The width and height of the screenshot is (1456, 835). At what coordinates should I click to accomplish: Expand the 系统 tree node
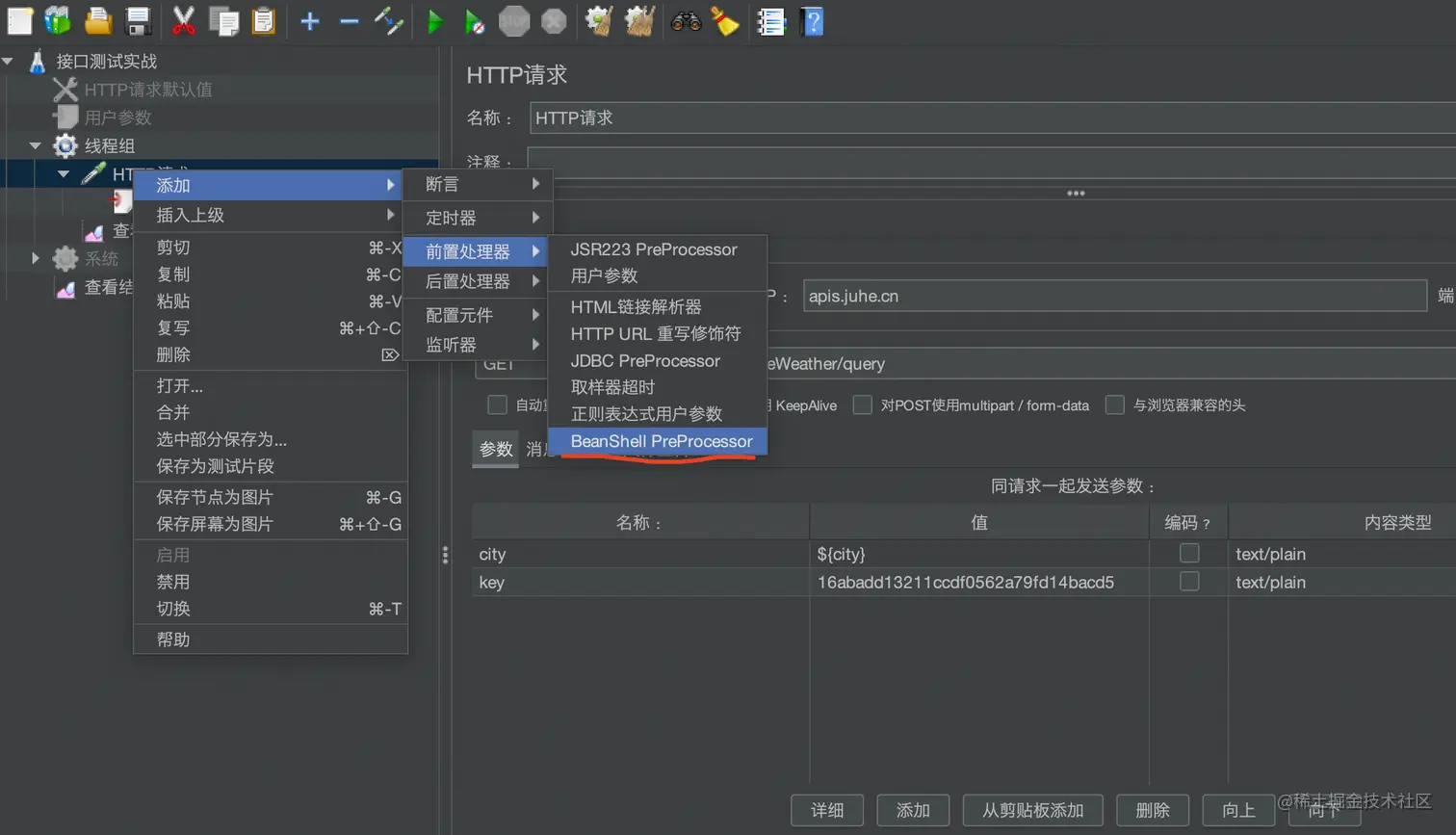tap(36, 258)
